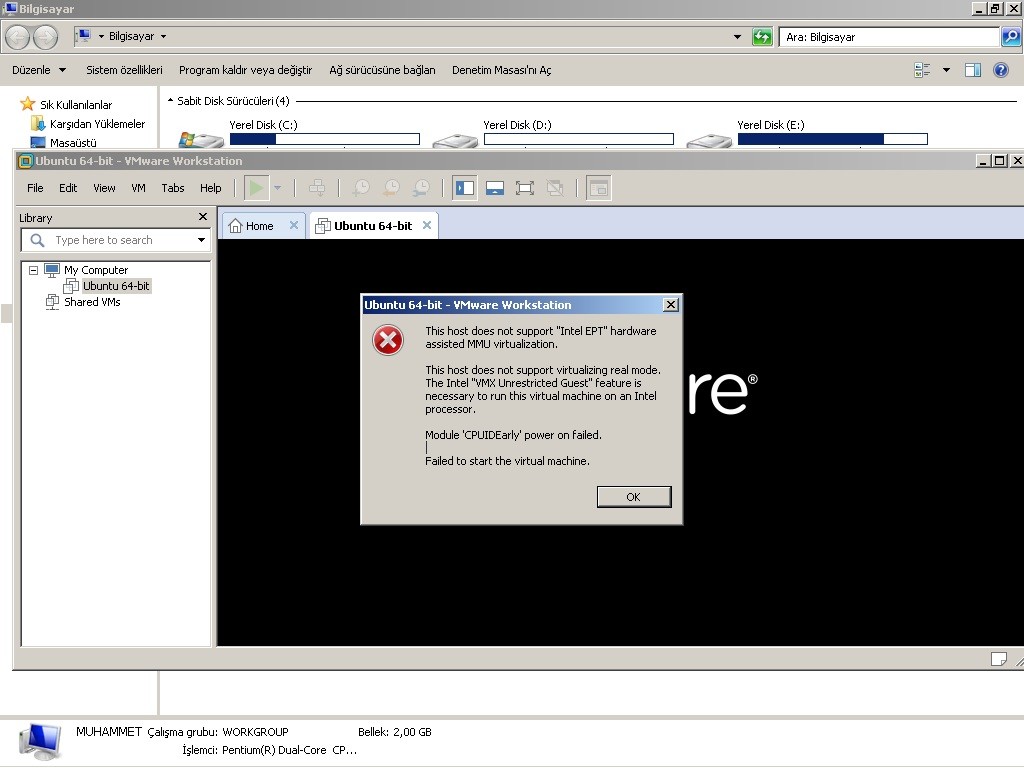Click Sistem özellikleri in Explorer toolbar
This screenshot has width=1024, height=768.
click(124, 70)
